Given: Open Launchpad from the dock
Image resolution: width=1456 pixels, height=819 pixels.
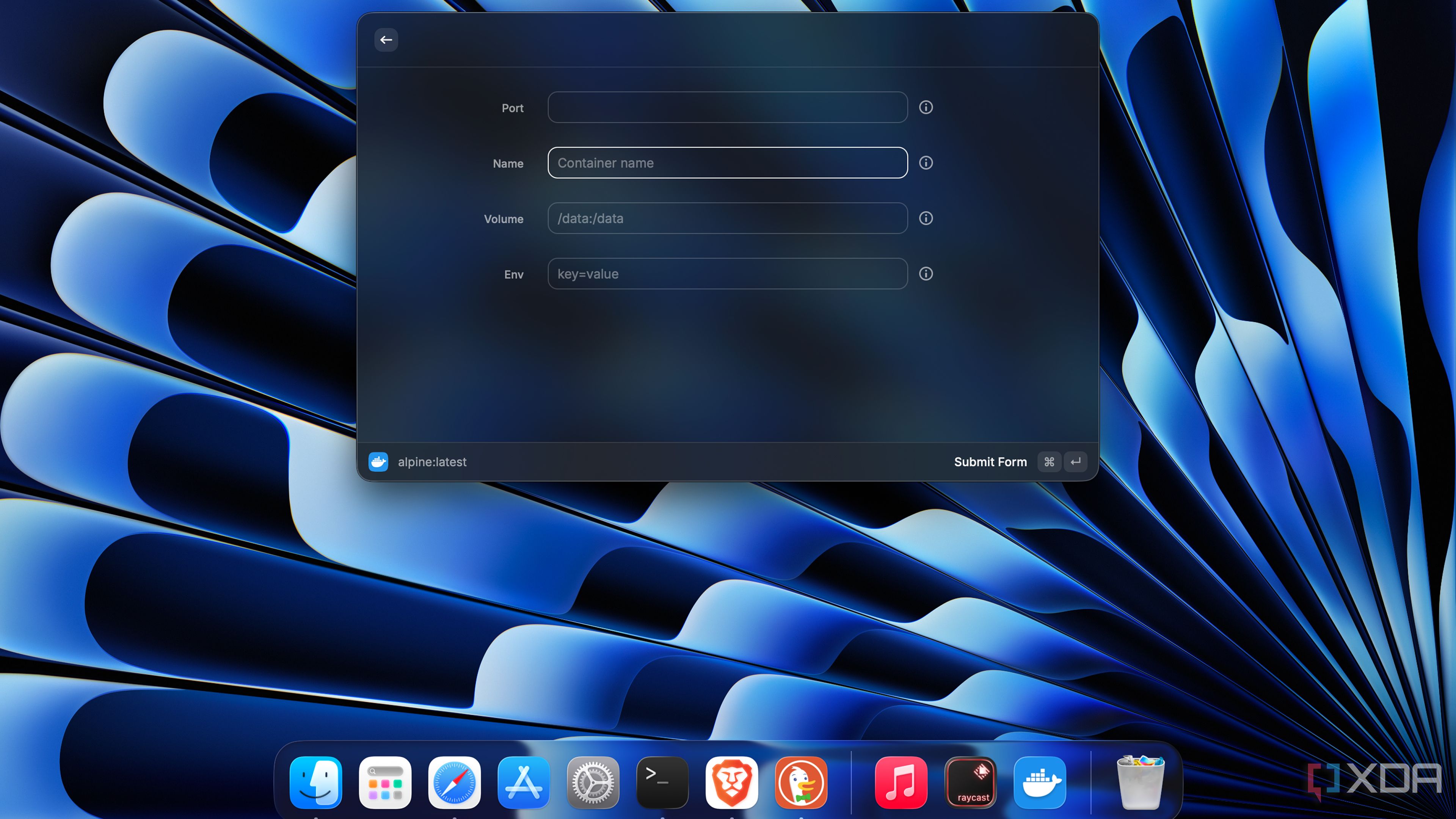Looking at the screenshot, I should coord(385,783).
